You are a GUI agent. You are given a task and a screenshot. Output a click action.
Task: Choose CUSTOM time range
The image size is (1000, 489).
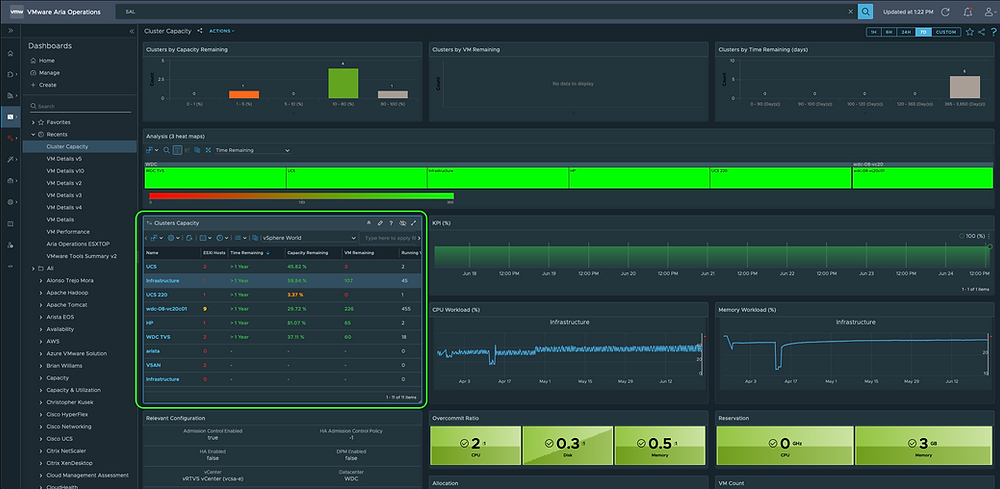pos(946,32)
